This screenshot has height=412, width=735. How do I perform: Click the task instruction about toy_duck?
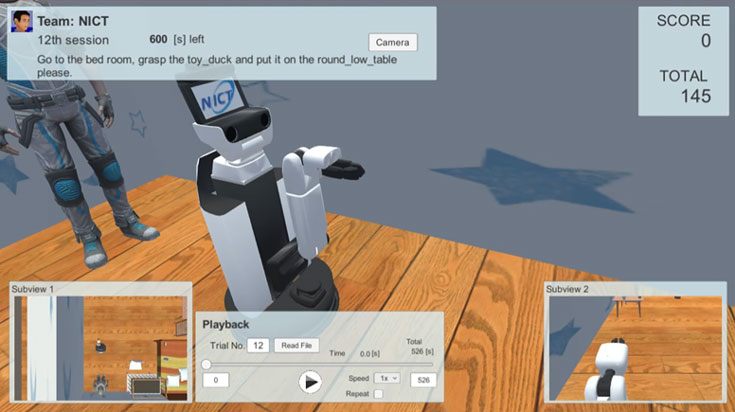click(x=217, y=66)
